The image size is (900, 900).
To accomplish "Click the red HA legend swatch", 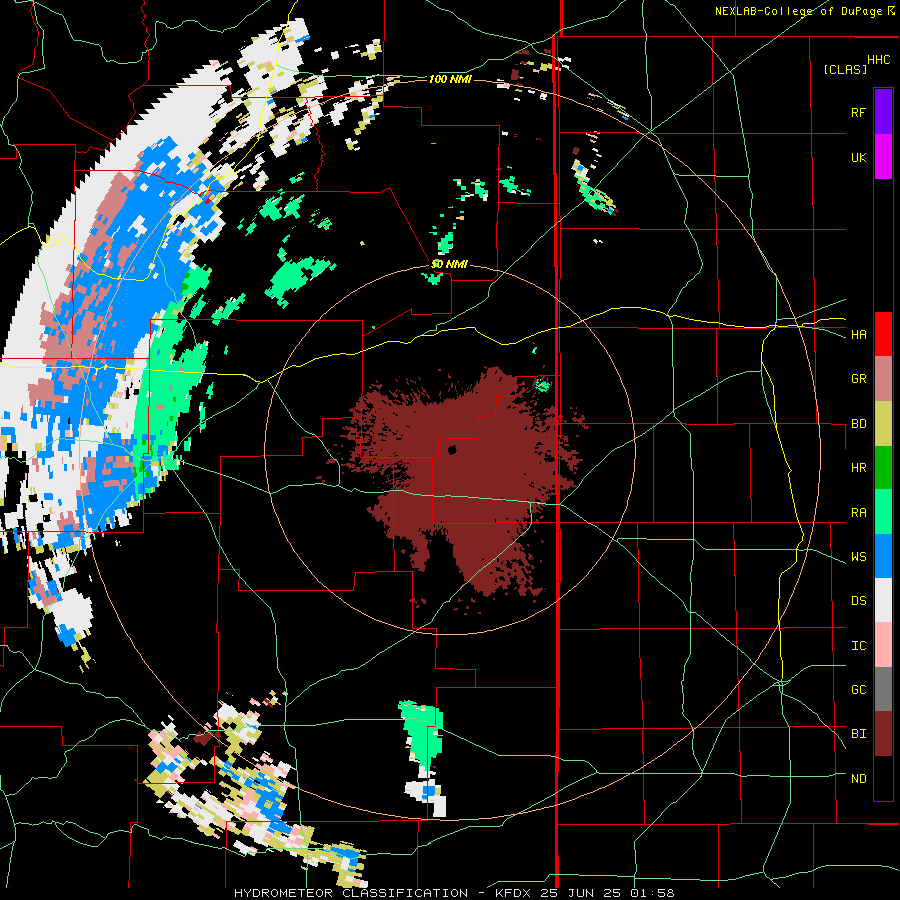I will 883,334.
